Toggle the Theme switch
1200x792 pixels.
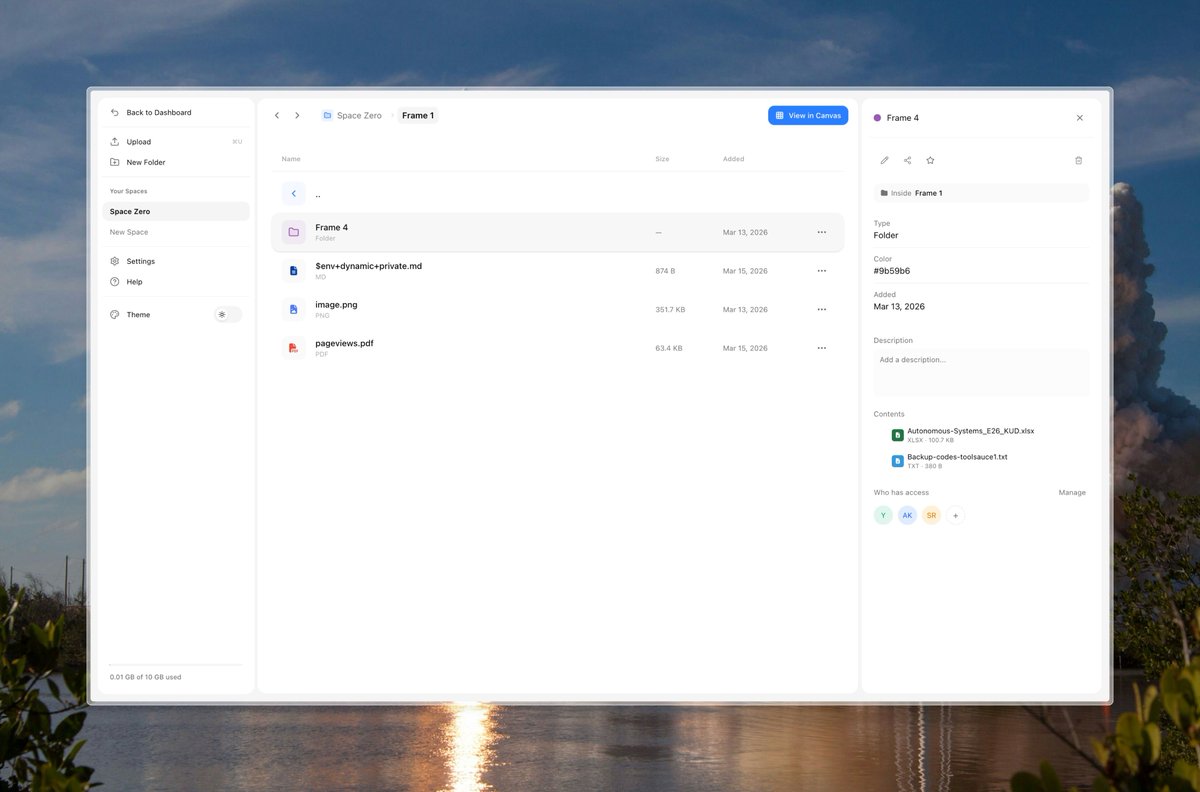(228, 314)
